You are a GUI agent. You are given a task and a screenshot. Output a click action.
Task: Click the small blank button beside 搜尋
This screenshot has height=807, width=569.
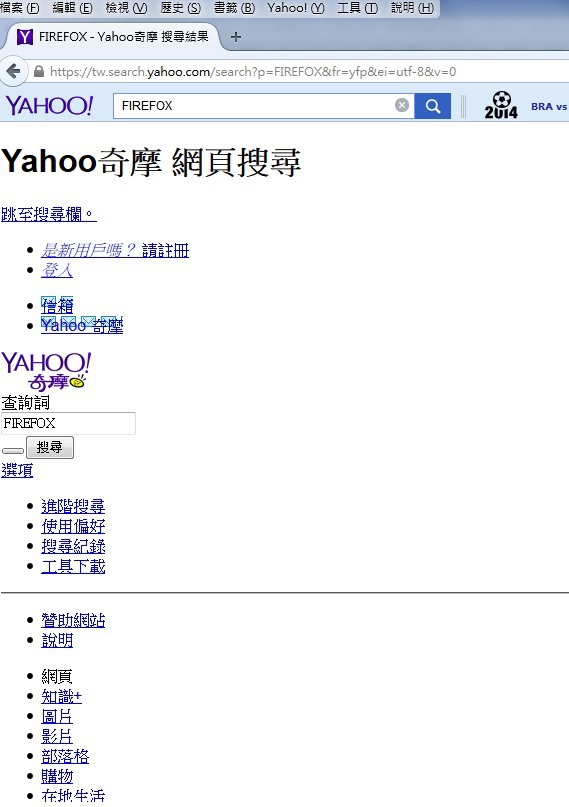pos(13,451)
